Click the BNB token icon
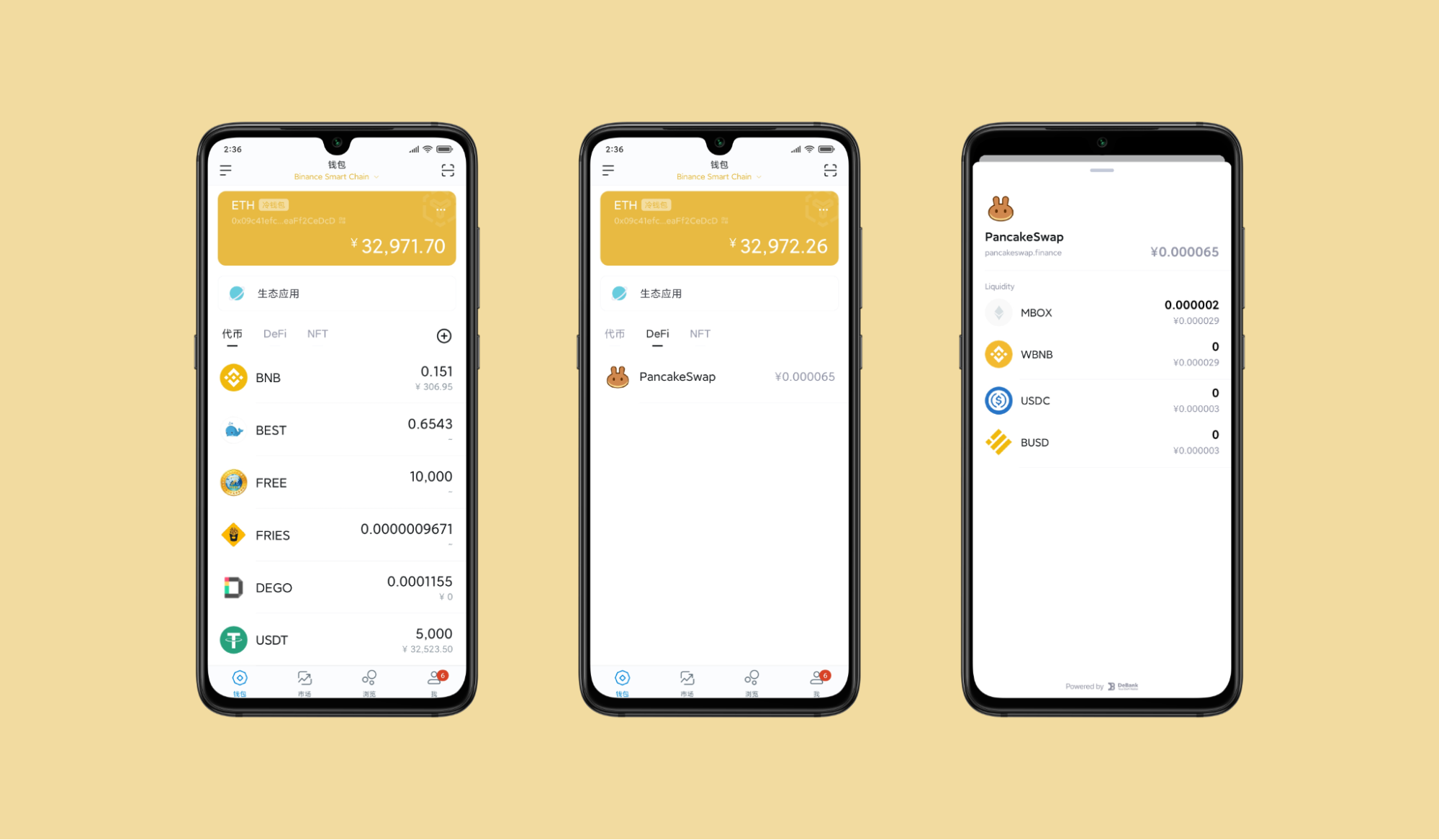This screenshot has width=1439, height=840. coord(232,377)
